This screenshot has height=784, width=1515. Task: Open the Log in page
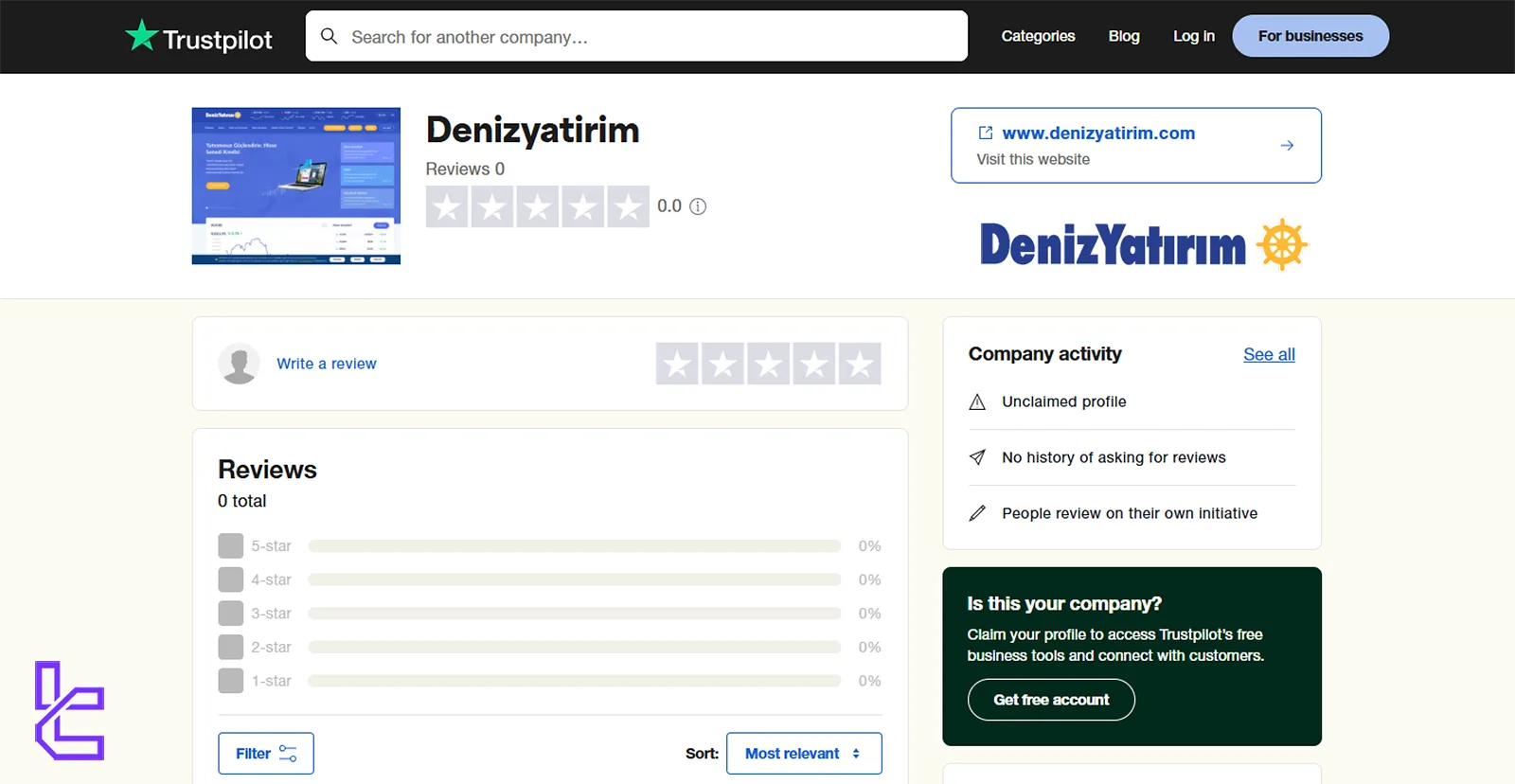pos(1193,36)
